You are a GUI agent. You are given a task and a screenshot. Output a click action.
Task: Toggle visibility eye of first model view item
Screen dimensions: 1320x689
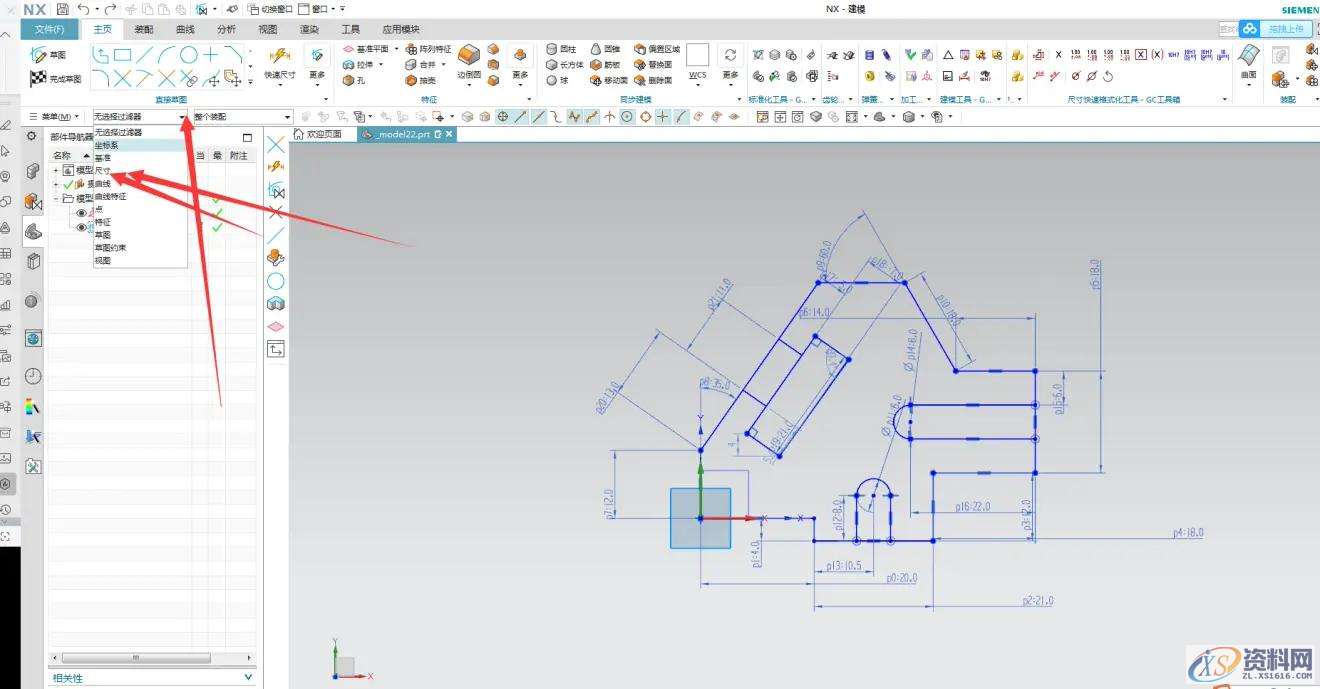(82, 212)
